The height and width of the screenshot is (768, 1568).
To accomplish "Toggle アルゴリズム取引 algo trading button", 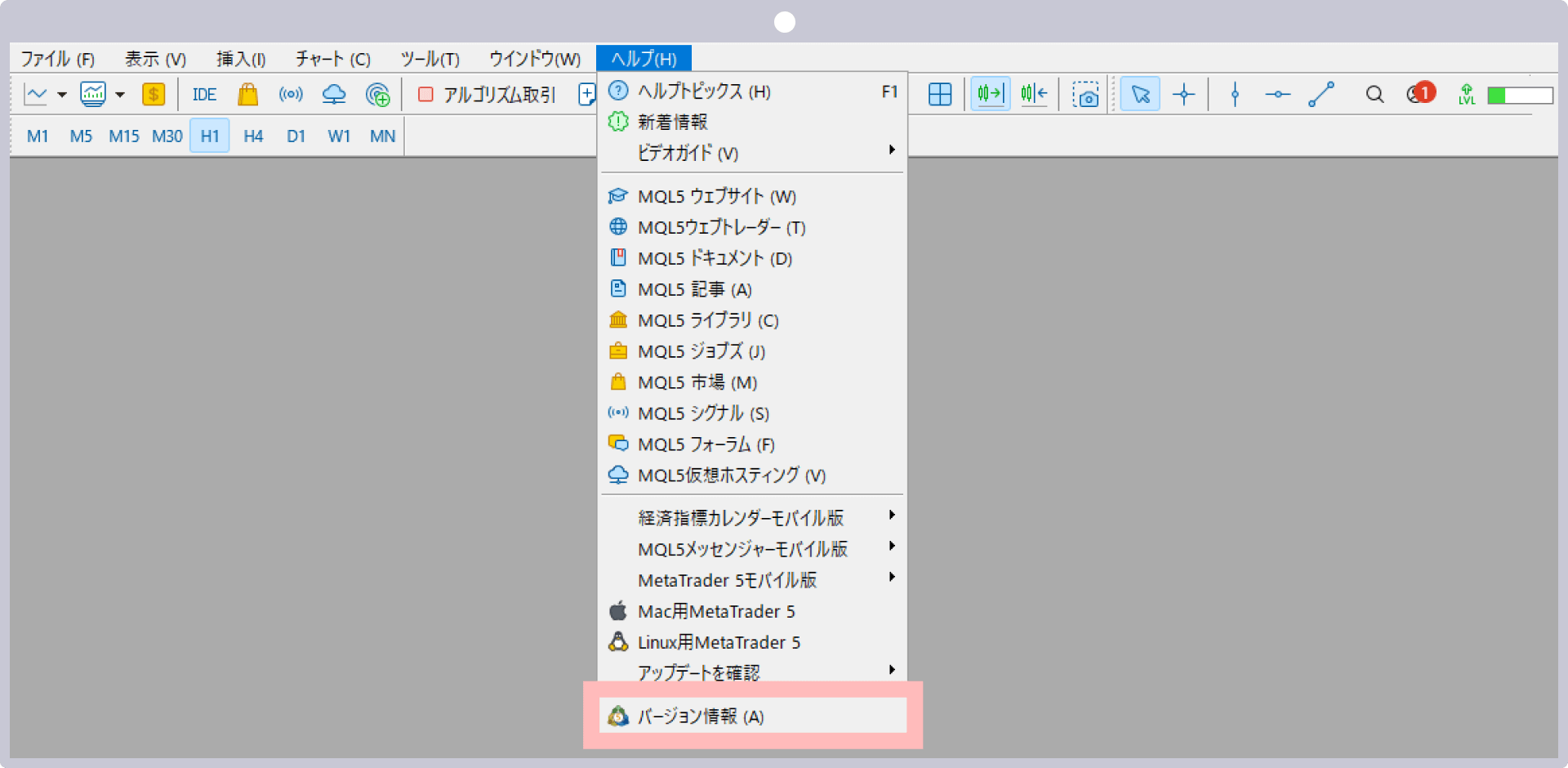I will pos(487,95).
